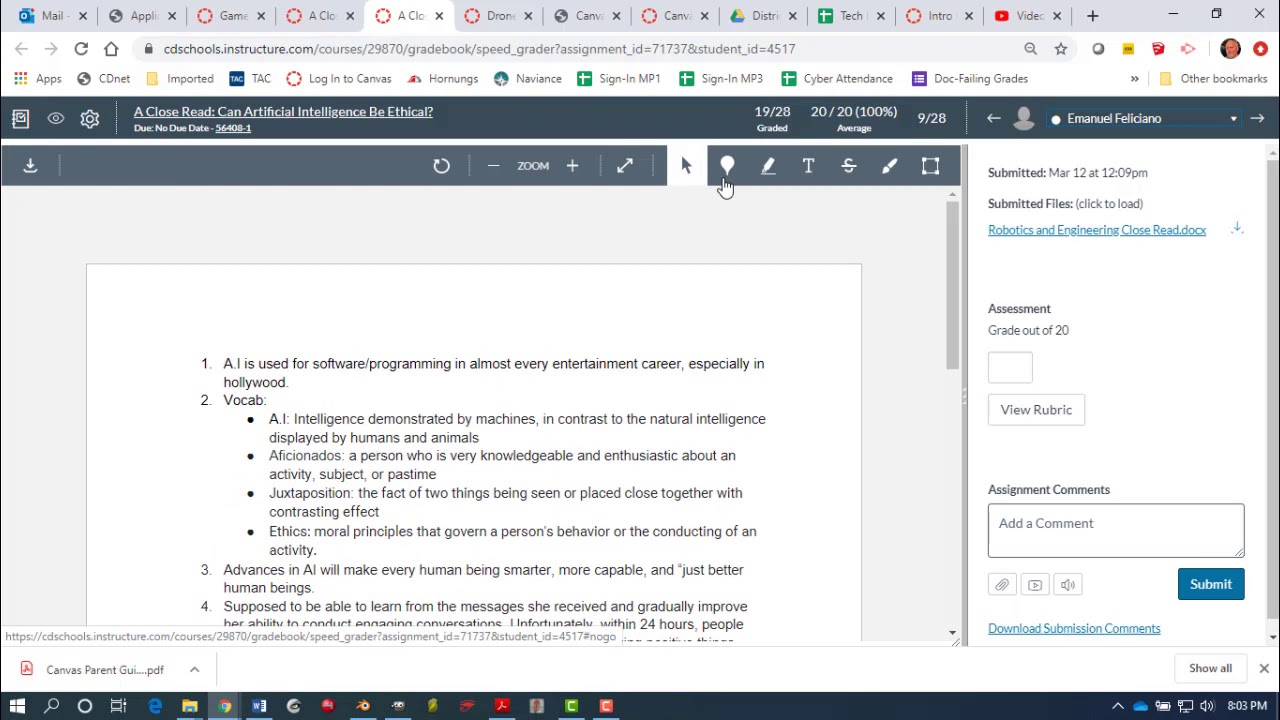Open the browser zoom indicator in address bar
Viewport: 1280px width, 720px height.
(1031, 49)
